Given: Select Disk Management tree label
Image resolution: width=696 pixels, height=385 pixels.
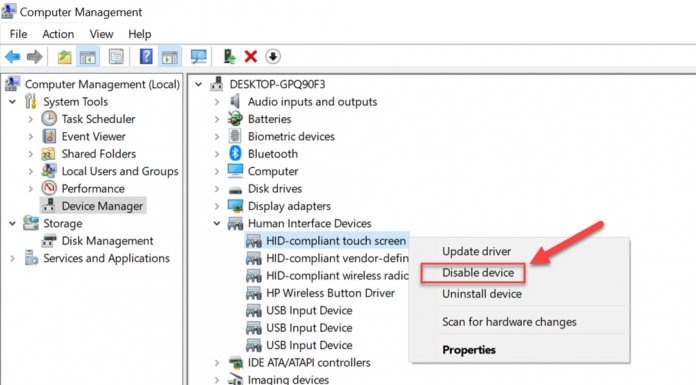Looking at the screenshot, I should [x=107, y=241].
